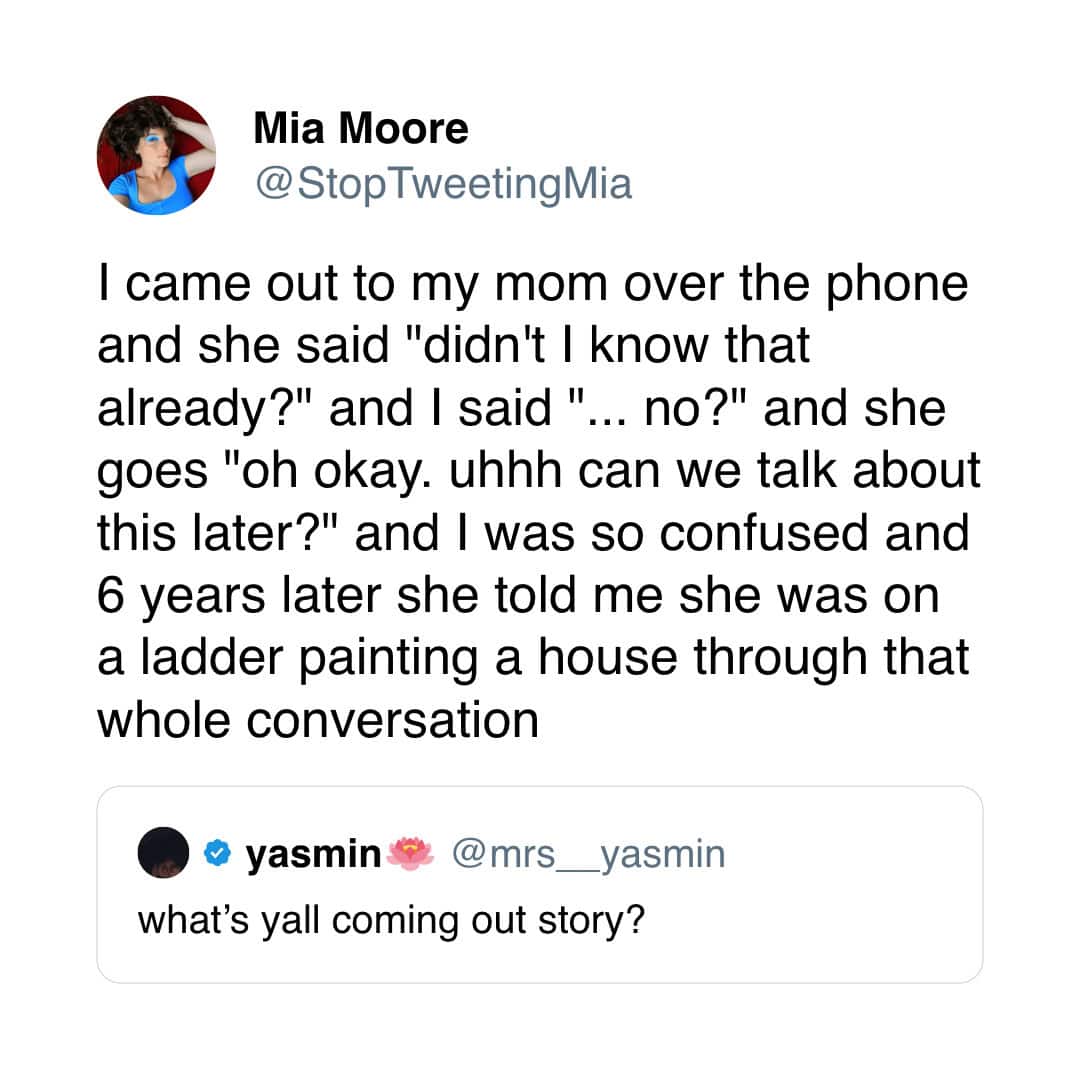Click the word "confused" in the tweet
1080x1080 pixels.
point(764,533)
